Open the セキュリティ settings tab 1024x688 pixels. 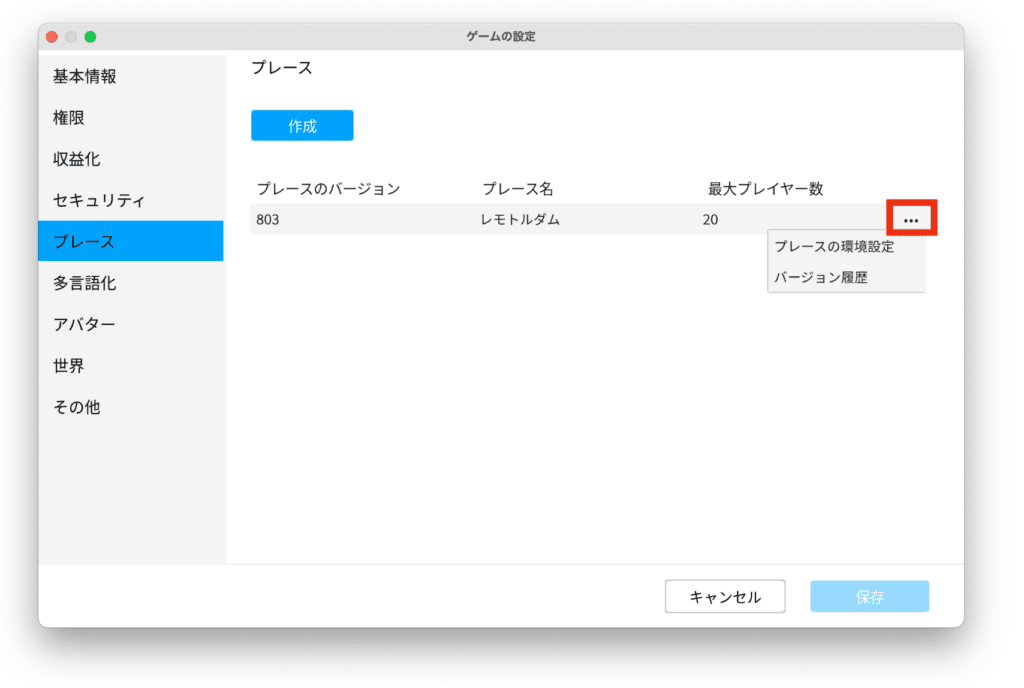click(99, 200)
